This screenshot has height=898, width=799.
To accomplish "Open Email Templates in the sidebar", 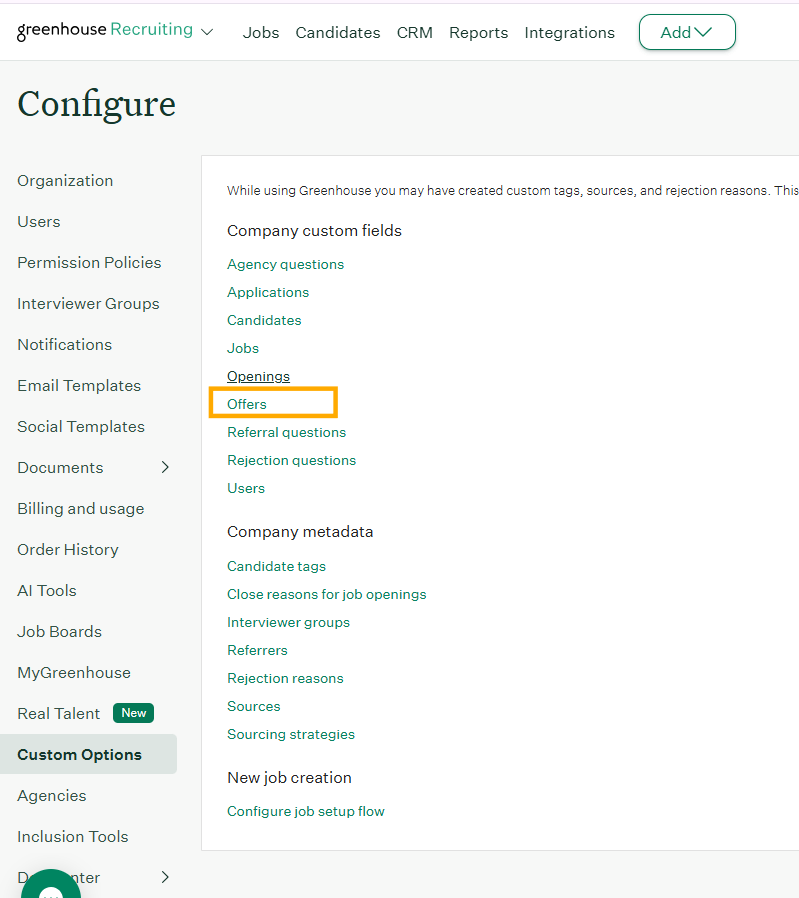I will point(79,385).
